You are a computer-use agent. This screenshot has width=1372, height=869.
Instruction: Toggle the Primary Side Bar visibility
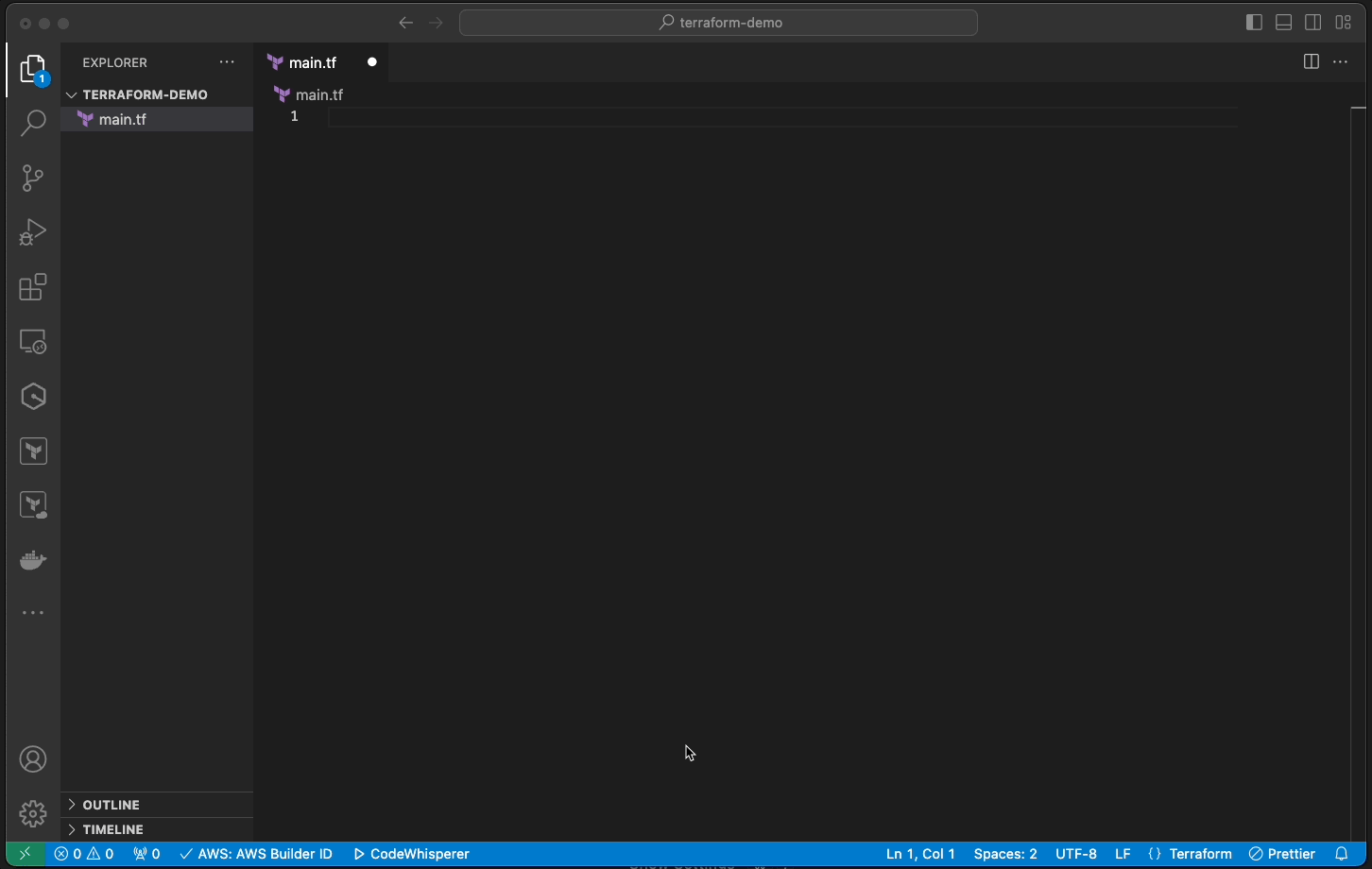tap(1254, 22)
